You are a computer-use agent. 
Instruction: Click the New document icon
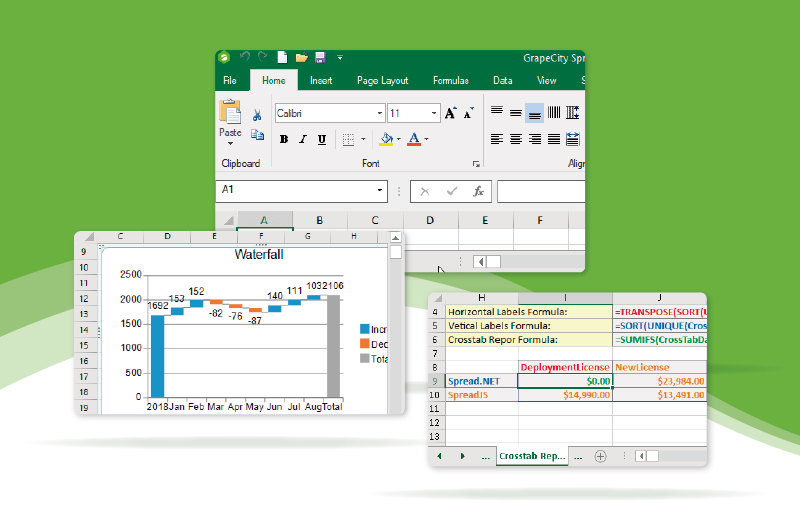[283, 58]
